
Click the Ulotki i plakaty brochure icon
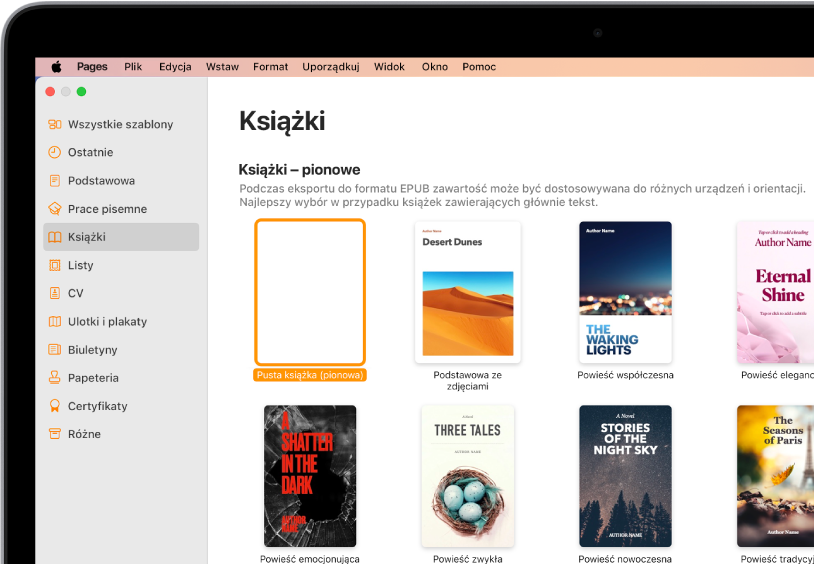click(55, 321)
